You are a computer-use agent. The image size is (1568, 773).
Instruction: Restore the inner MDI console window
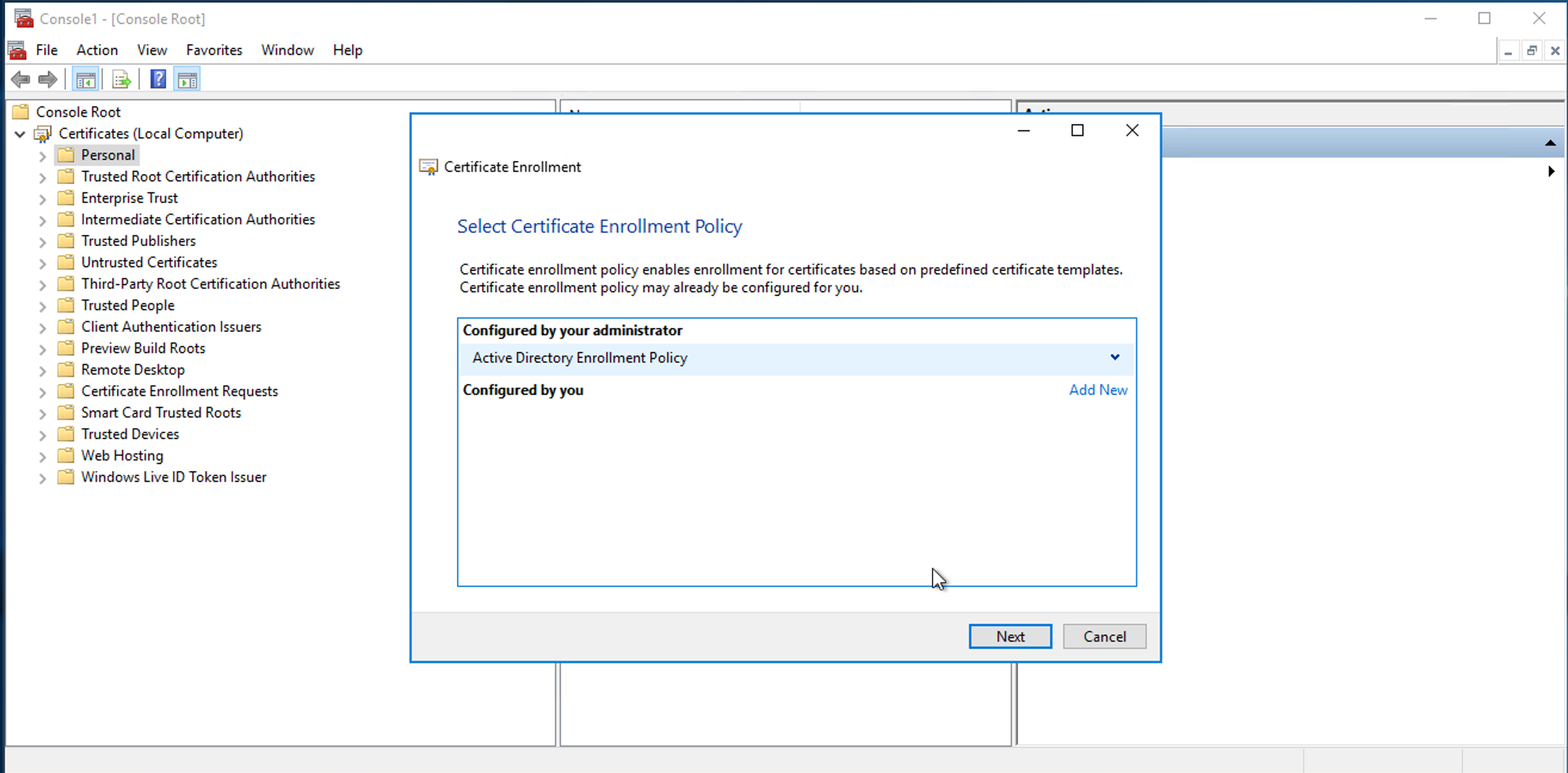[x=1532, y=51]
